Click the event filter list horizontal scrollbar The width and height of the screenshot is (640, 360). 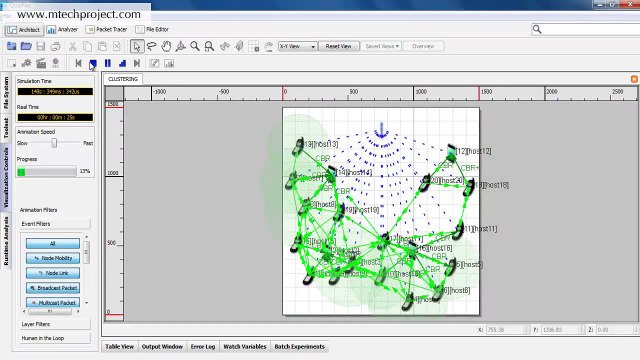pyautogui.click(x=51, y=311)
